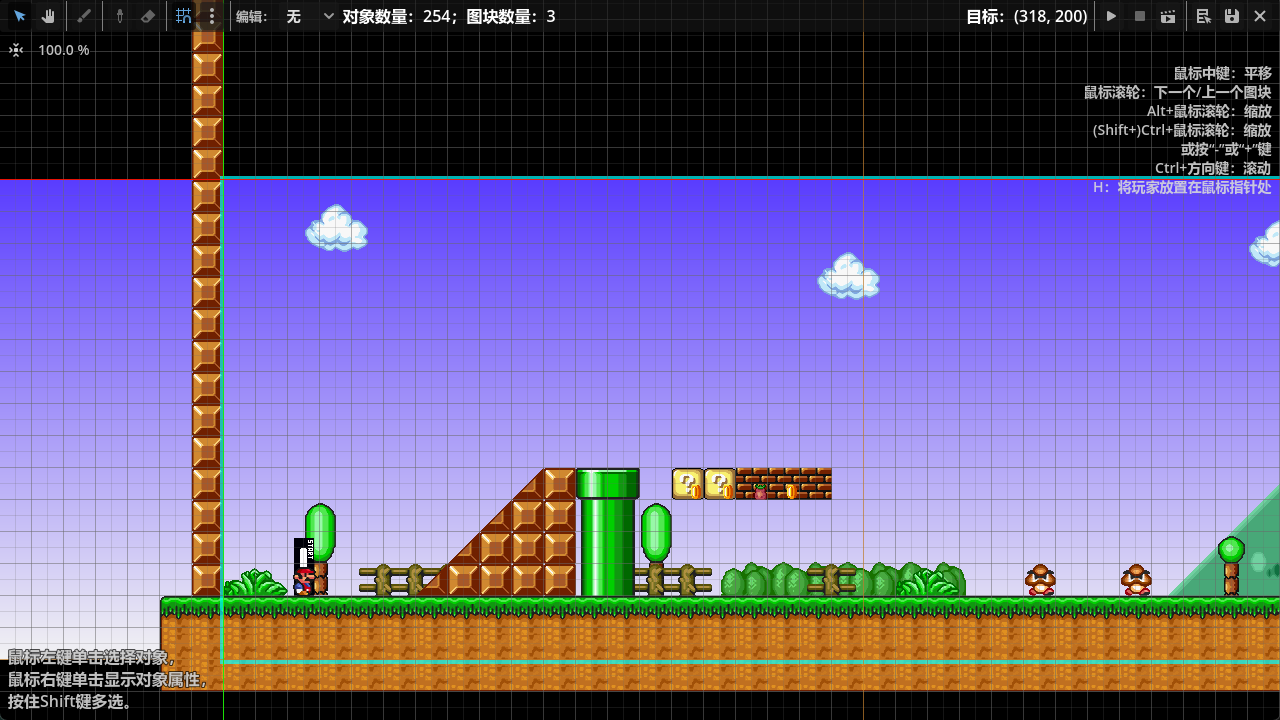
Task: Play the level with the play button
Action: (1111, 16)
